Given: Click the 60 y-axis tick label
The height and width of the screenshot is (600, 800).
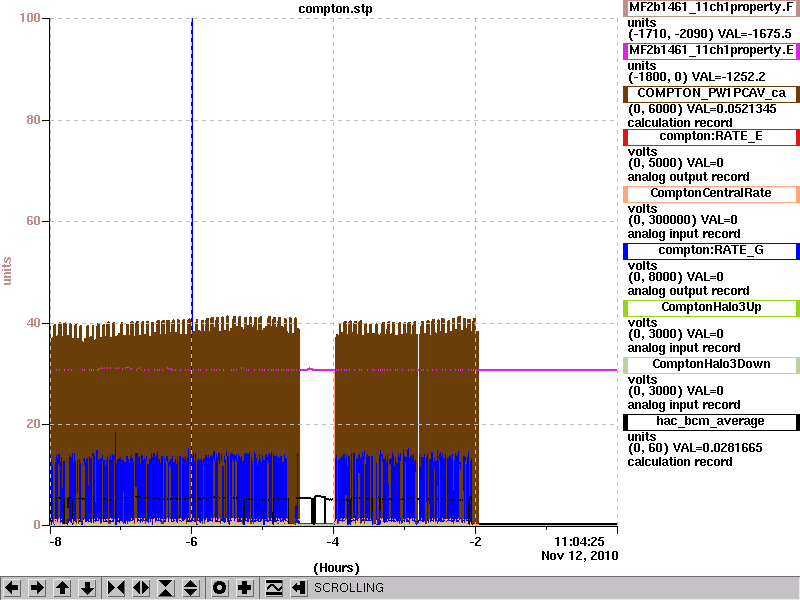Looking at the screenshot, I should tap(33, 221).
